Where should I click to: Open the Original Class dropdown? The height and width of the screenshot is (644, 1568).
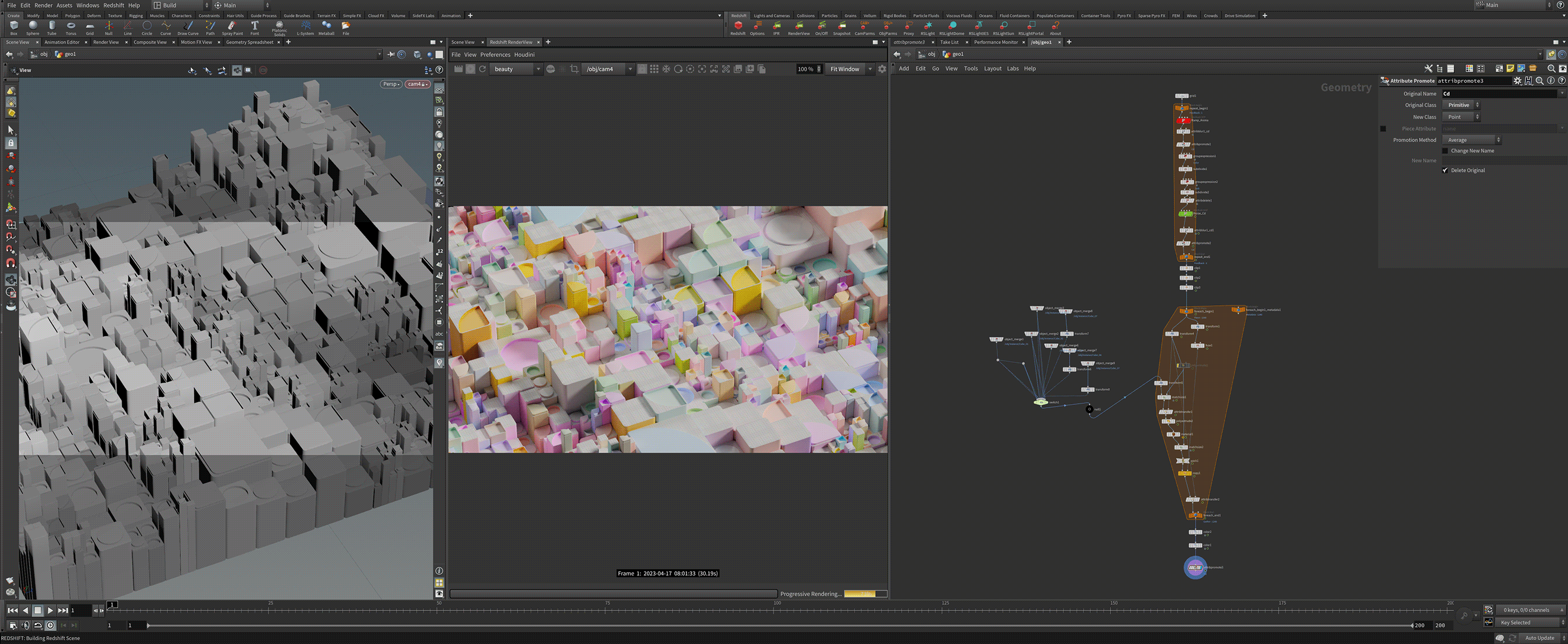pos(1461,105)
